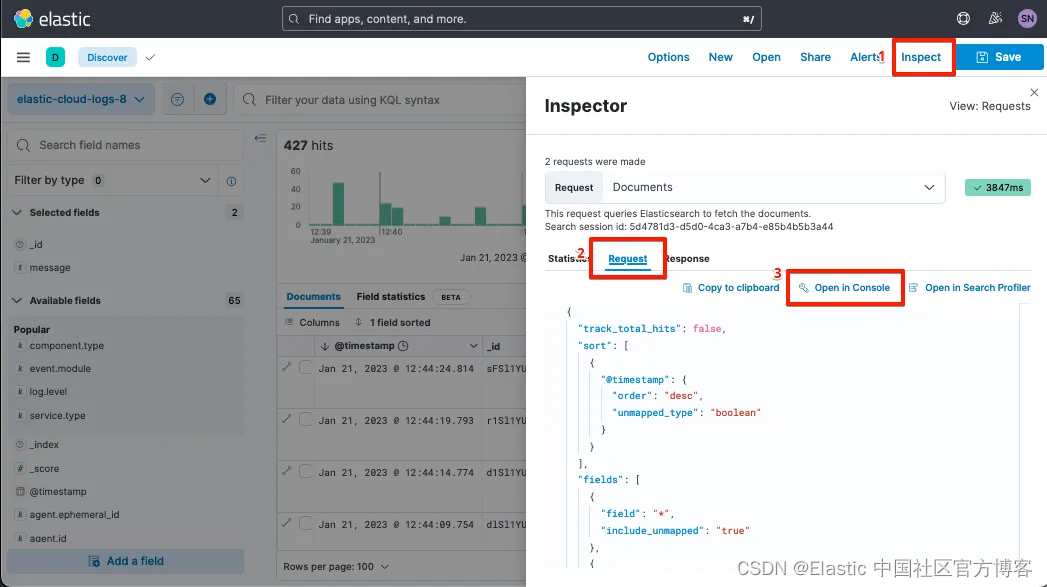Click Open in Search Profiler
Image resolution: width=1047 pixels, height=587 pixels.
pos(969,288)
